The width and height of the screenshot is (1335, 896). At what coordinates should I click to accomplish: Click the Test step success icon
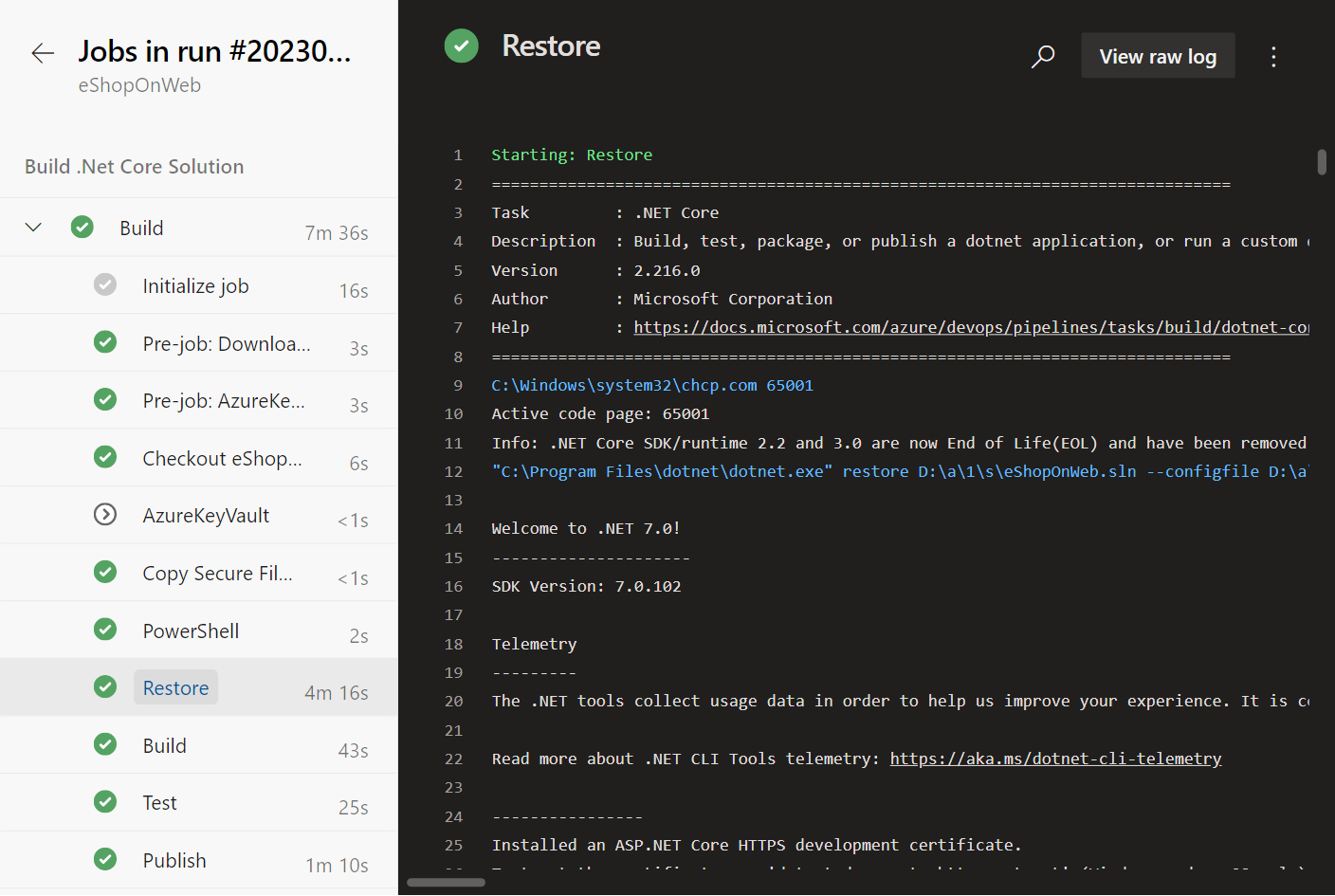tap(105, 802)
